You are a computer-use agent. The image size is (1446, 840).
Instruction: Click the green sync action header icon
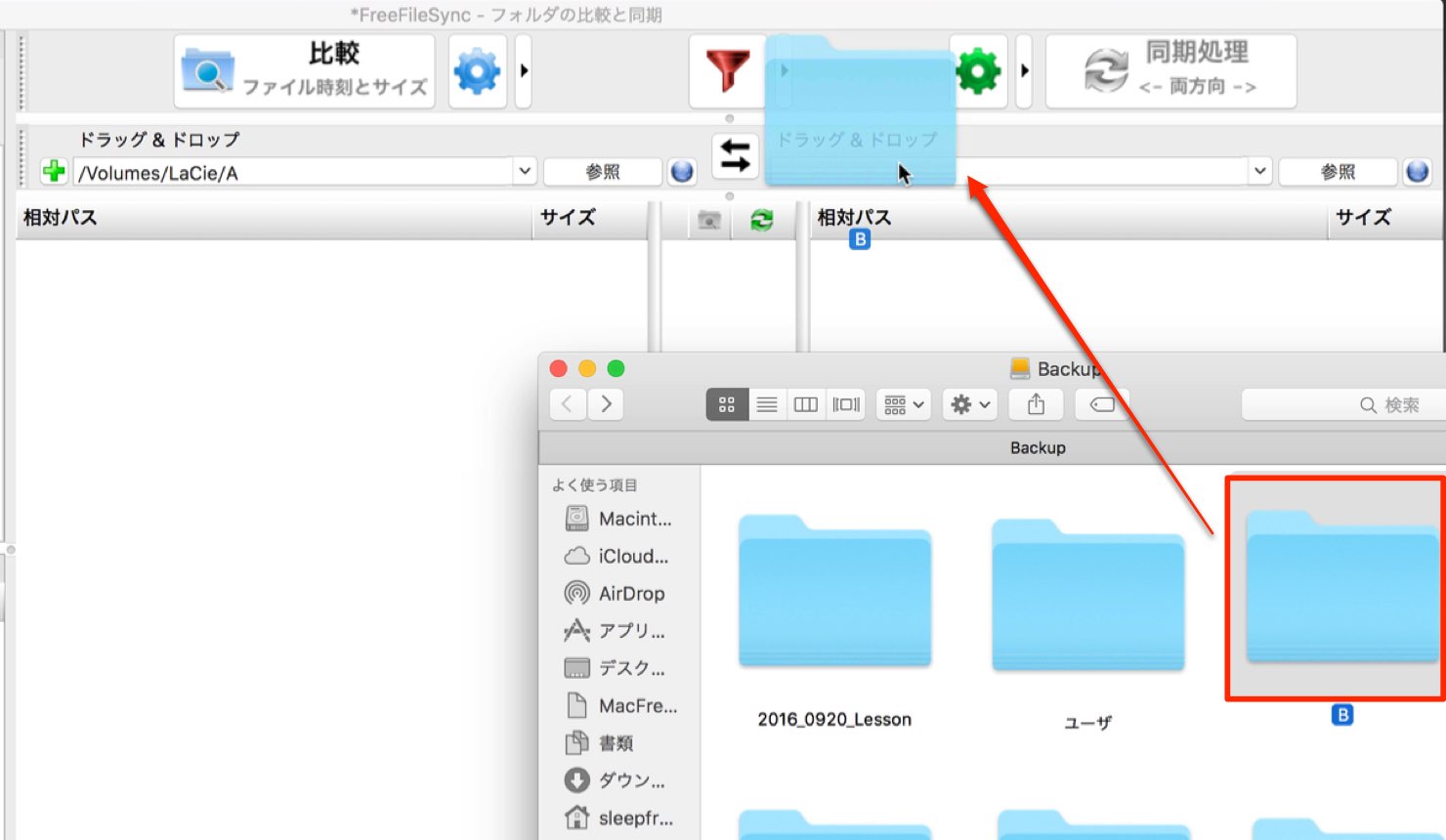pos(762,221)
